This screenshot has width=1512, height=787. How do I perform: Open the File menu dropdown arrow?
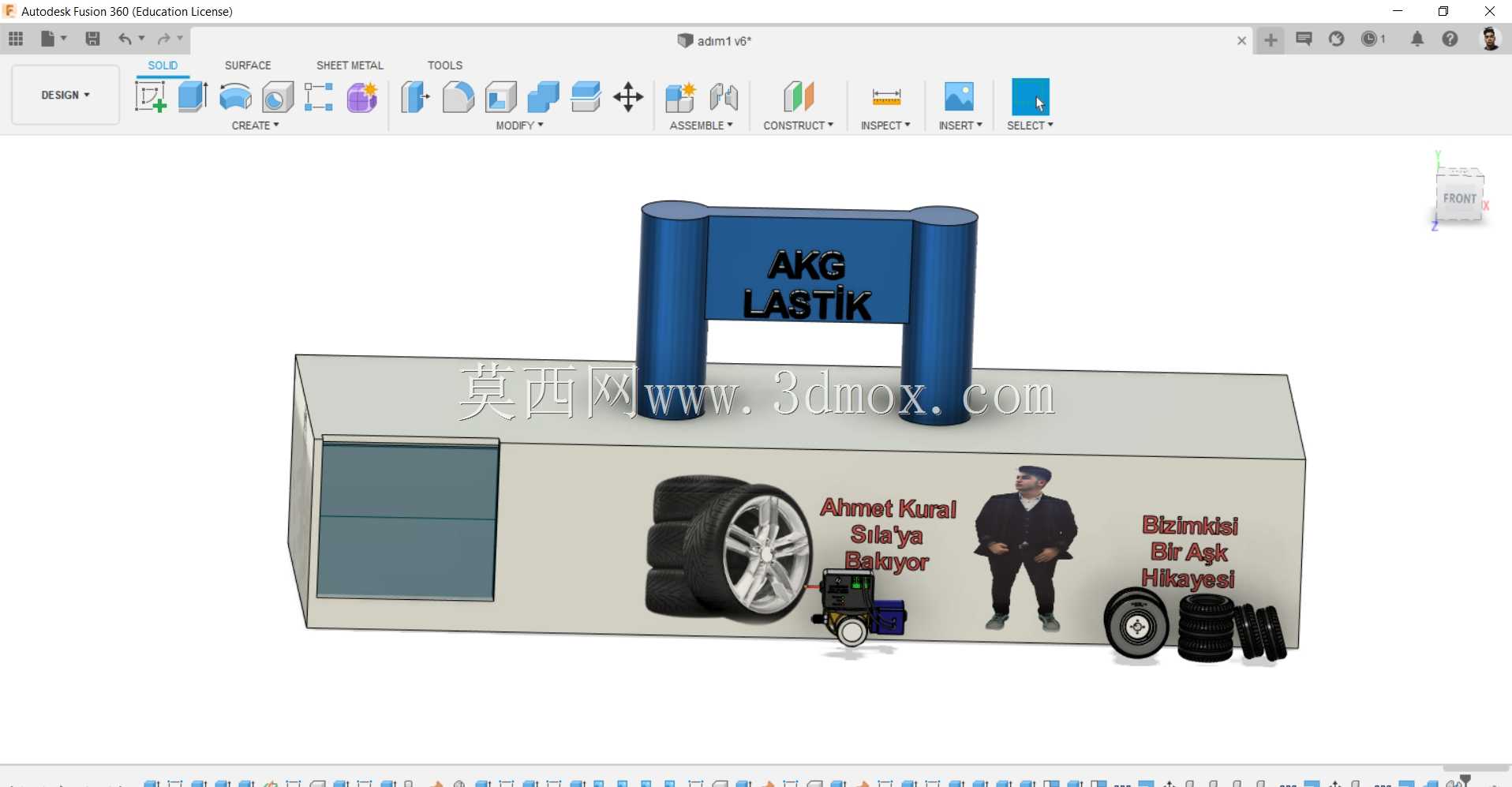click(64, 39)
